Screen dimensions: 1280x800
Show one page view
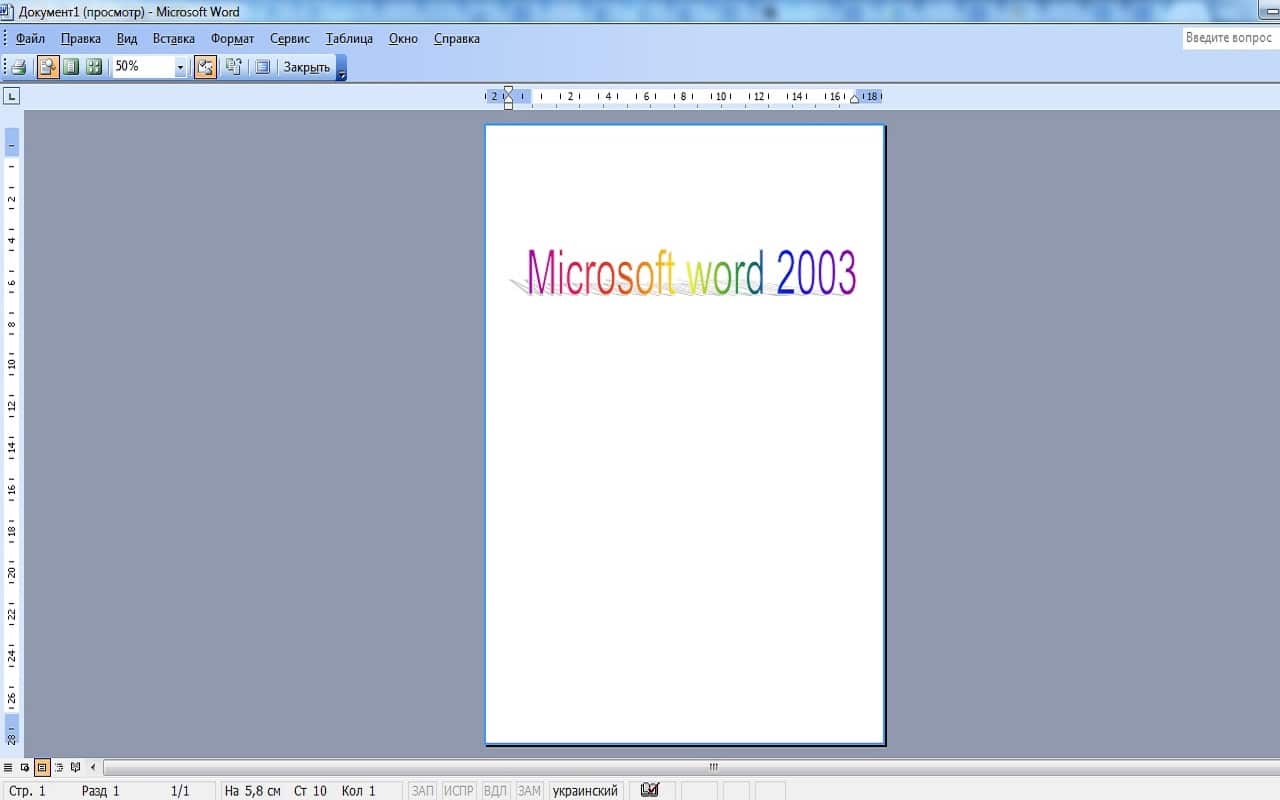tap(70, 66)
